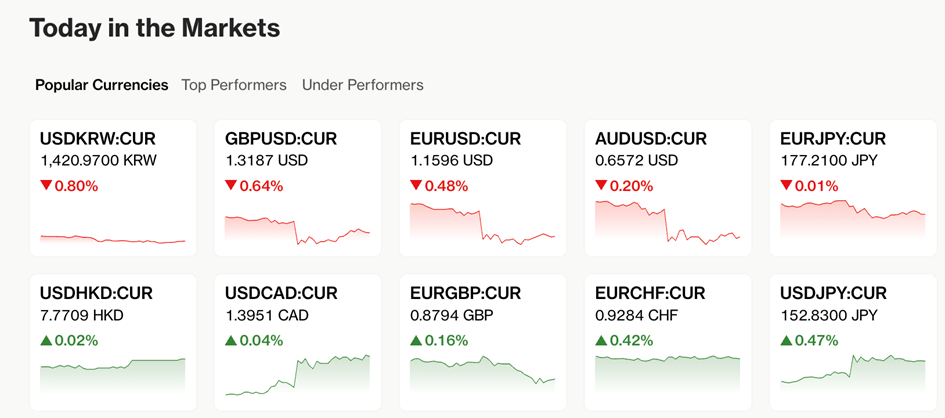Image resolution: width=945 pixels, height=418 pixels.
Task: Click the red down arrow on EURUSD
Action: pos(416,185)
